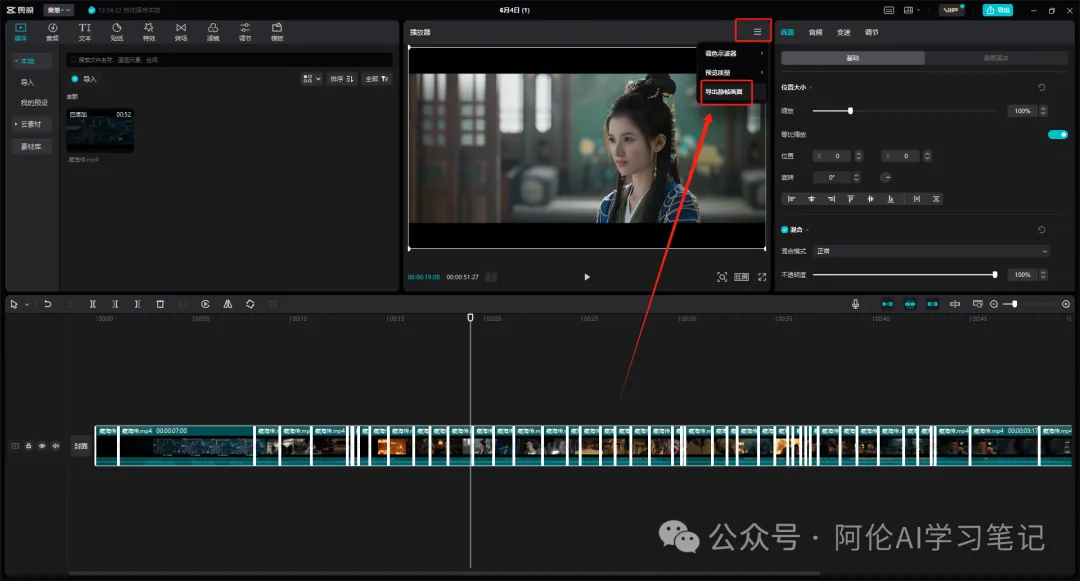Viewport: 1080px width, 581px height.
Task: Click the rotate icon in the timeline toolbar
Action: tap(250, 304)
